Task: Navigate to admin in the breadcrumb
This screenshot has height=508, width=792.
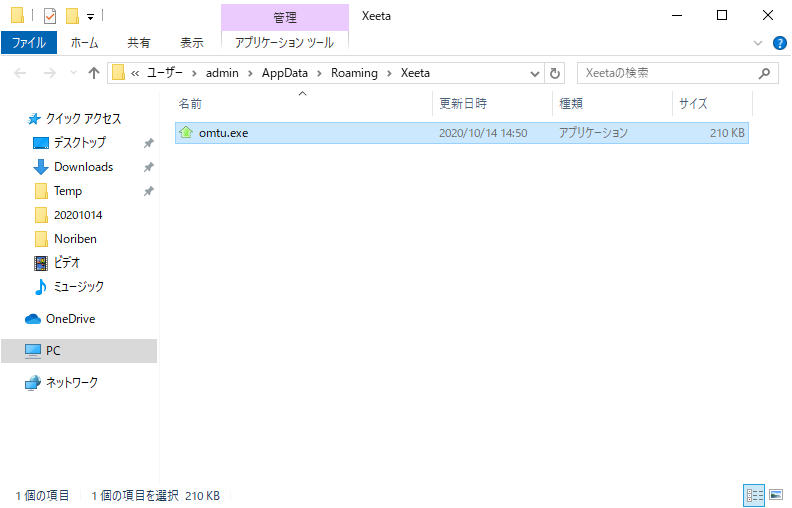Action: pos(222,73)
